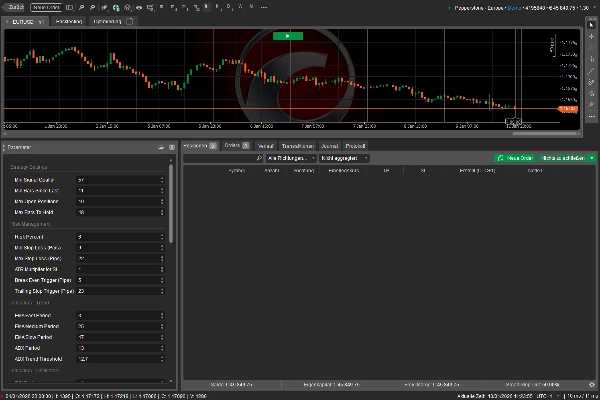Select the crosshair tool in right sidebar

coord(592,36)
